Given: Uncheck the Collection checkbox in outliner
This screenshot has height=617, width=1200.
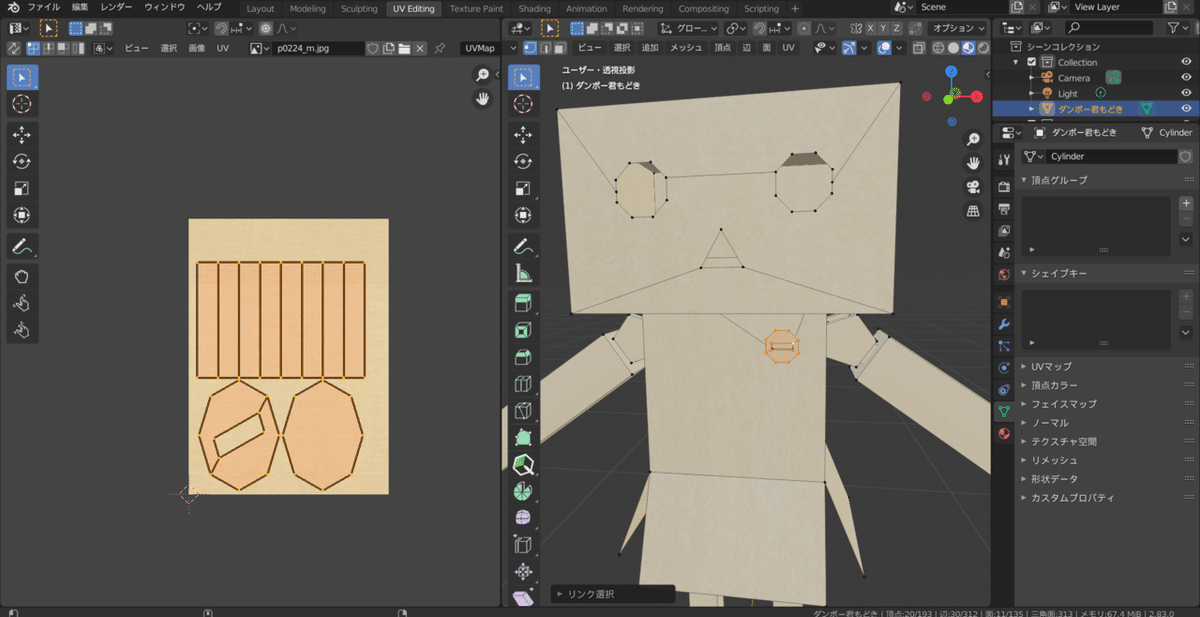Looking at the screenshot, I should coord(1032,62).
